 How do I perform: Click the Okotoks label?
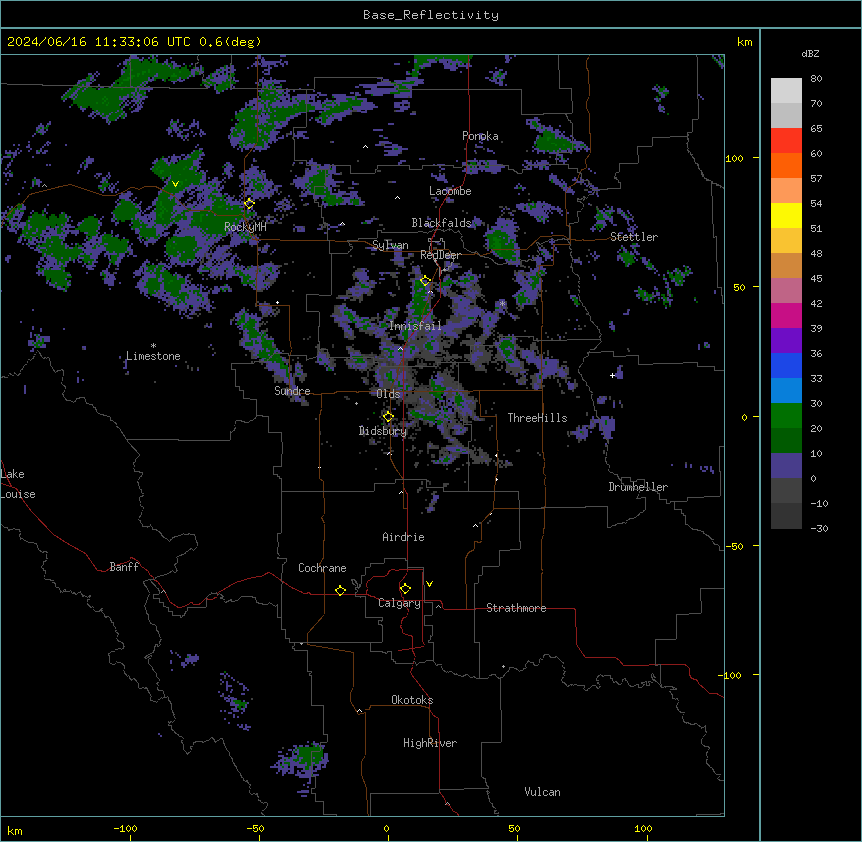412,700
